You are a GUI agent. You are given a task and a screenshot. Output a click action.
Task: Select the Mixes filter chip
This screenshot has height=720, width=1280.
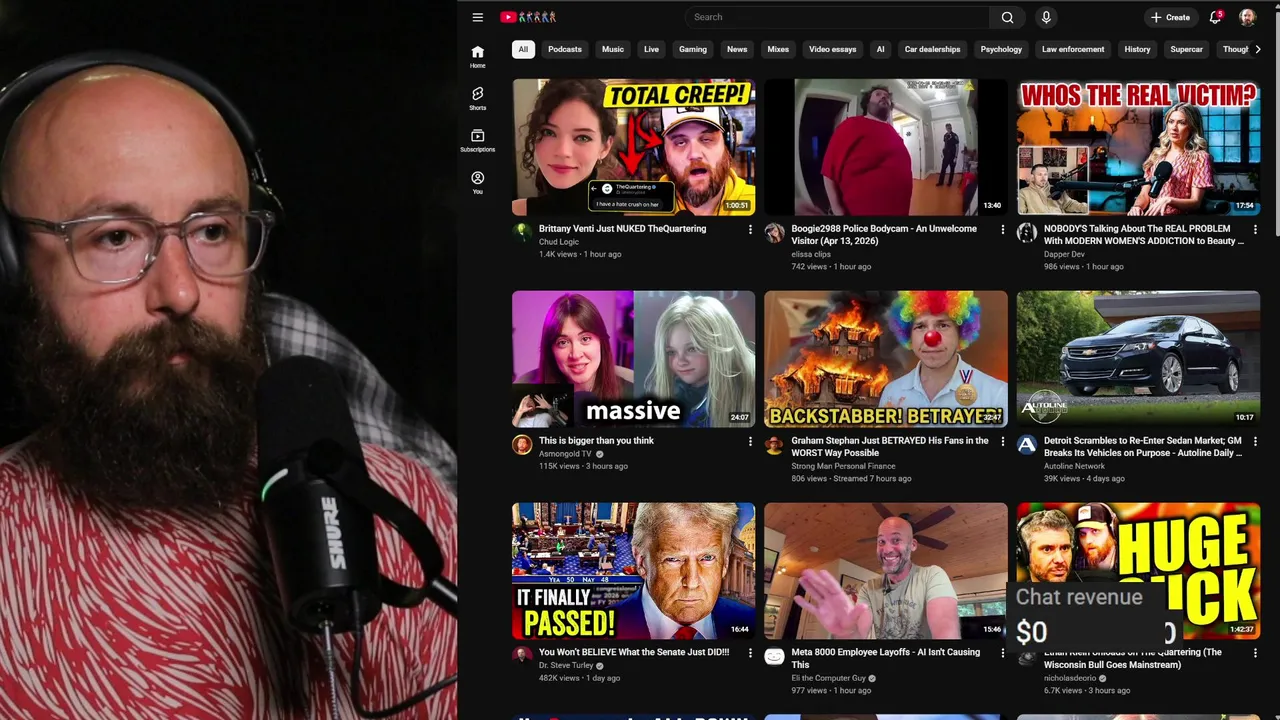[778, 49]
